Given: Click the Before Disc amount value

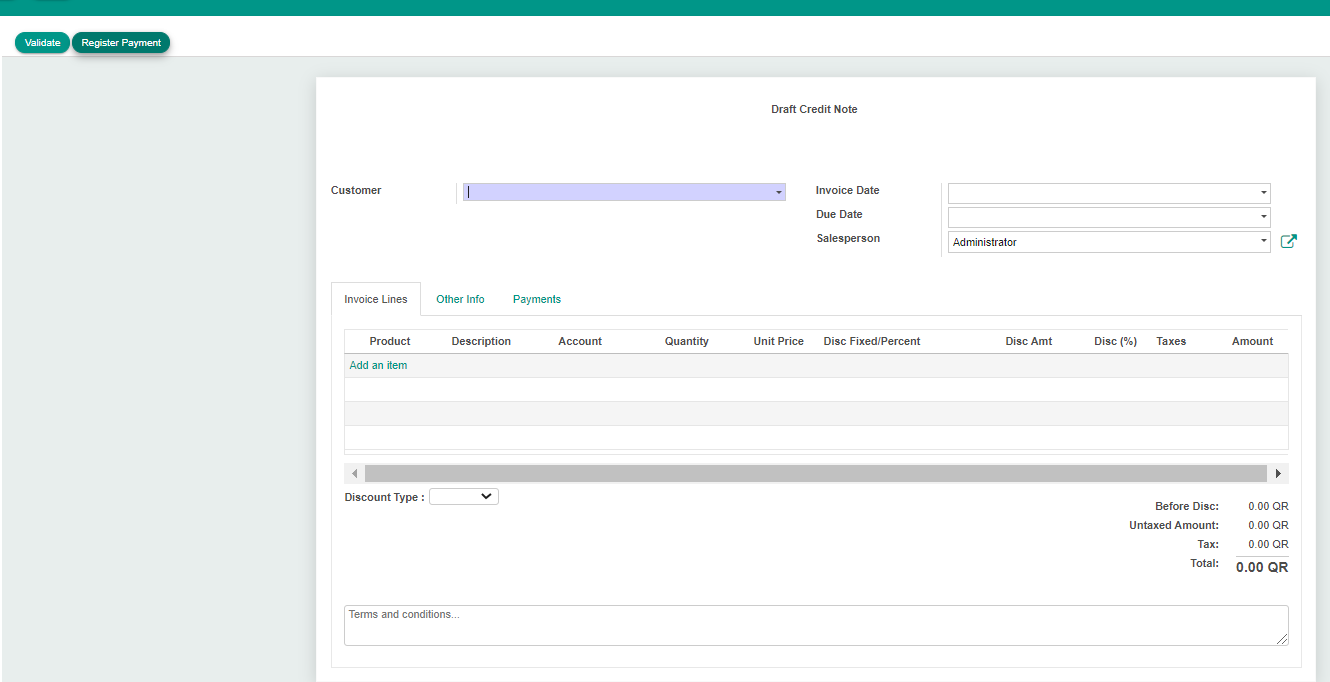Looking at the screenshot, I should click(x=1268, y=506).
